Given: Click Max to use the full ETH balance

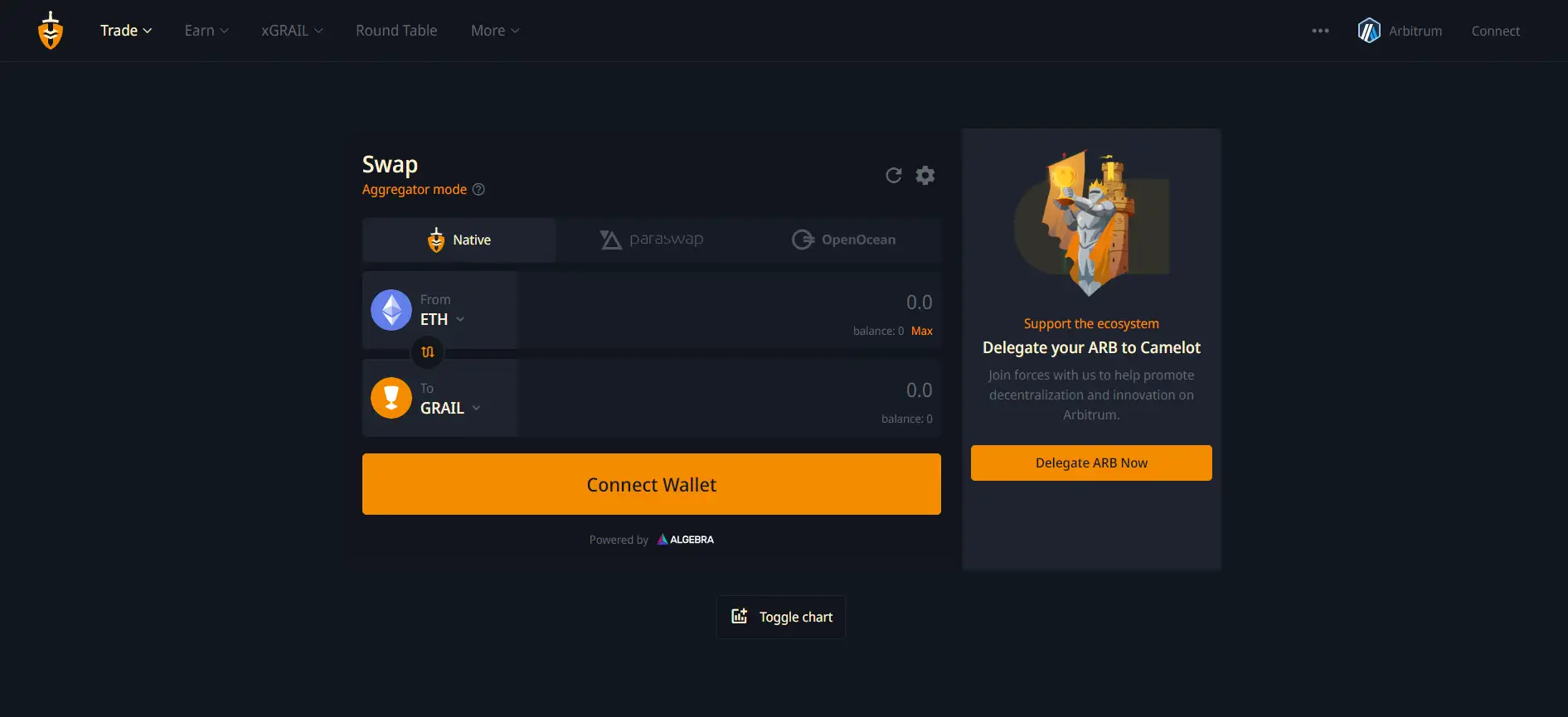Looking at the screenshot, I should (x=921, y=331).
